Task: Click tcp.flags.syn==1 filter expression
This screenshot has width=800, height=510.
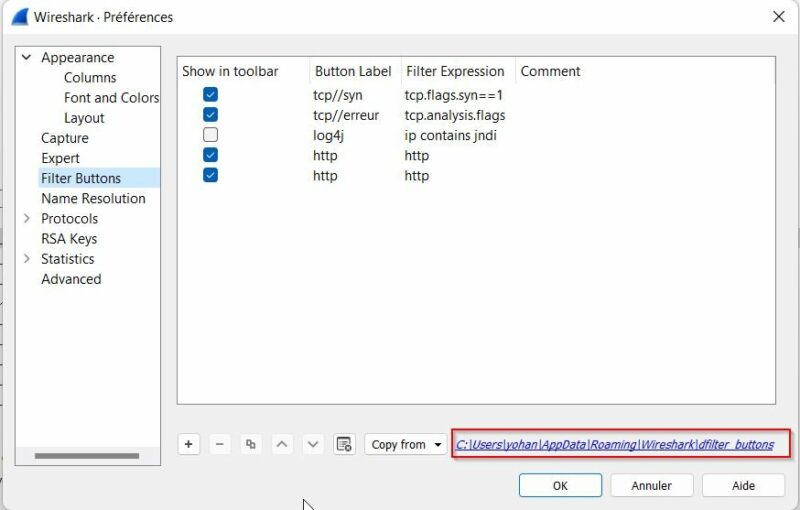Action: 454,95
